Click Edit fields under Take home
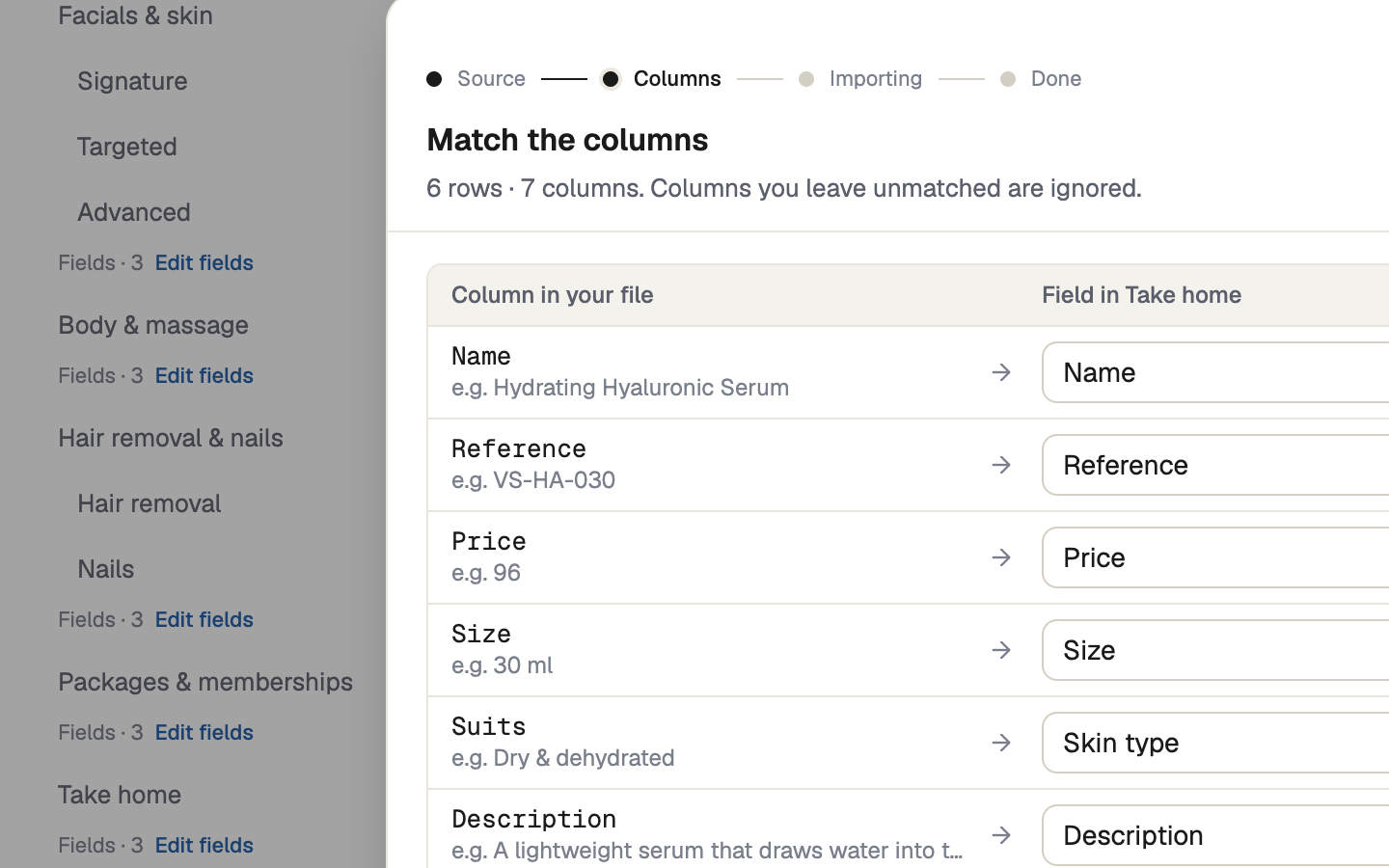The height and width of the screenshot is (868, 1389). click(x=204, y=845)
